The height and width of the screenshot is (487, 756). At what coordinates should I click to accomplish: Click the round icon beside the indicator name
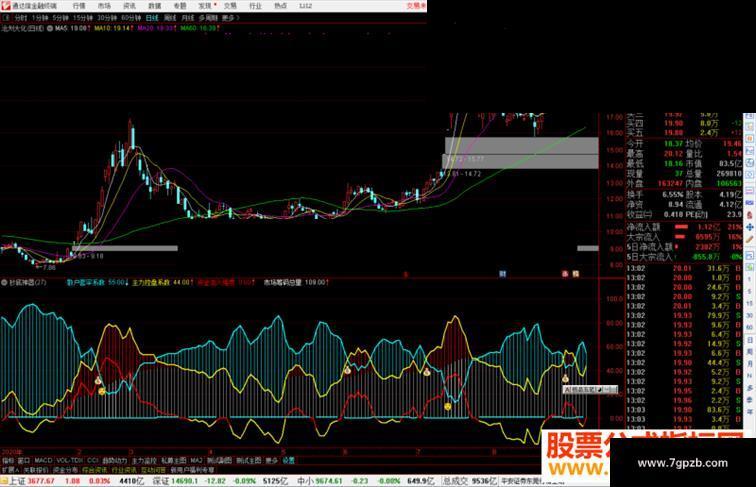(5, 282)
